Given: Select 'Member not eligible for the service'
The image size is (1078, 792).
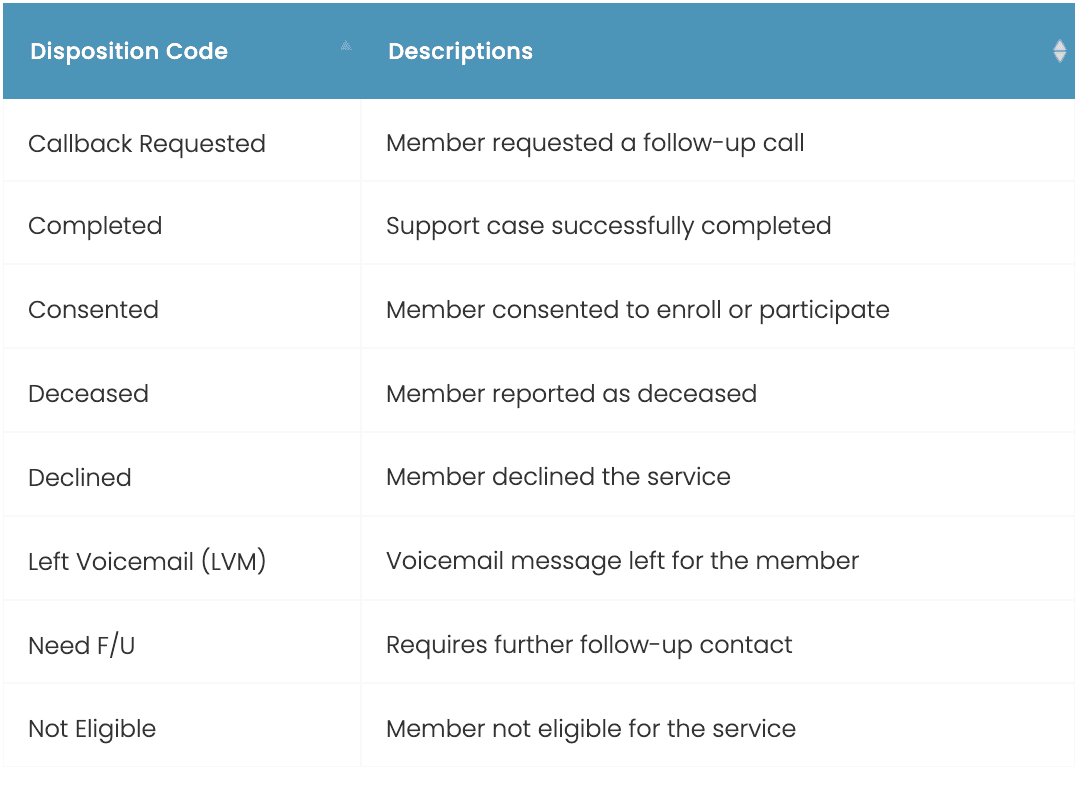Looking at the screenshot, I should tap(591, 729).
